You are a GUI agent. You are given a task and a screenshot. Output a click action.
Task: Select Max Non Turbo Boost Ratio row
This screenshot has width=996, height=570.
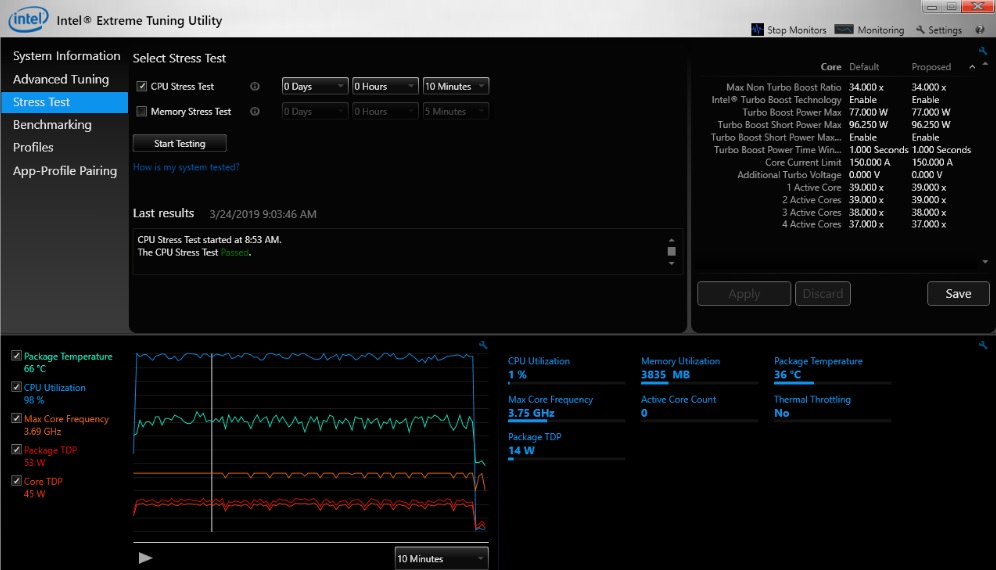tap(836, 87)
